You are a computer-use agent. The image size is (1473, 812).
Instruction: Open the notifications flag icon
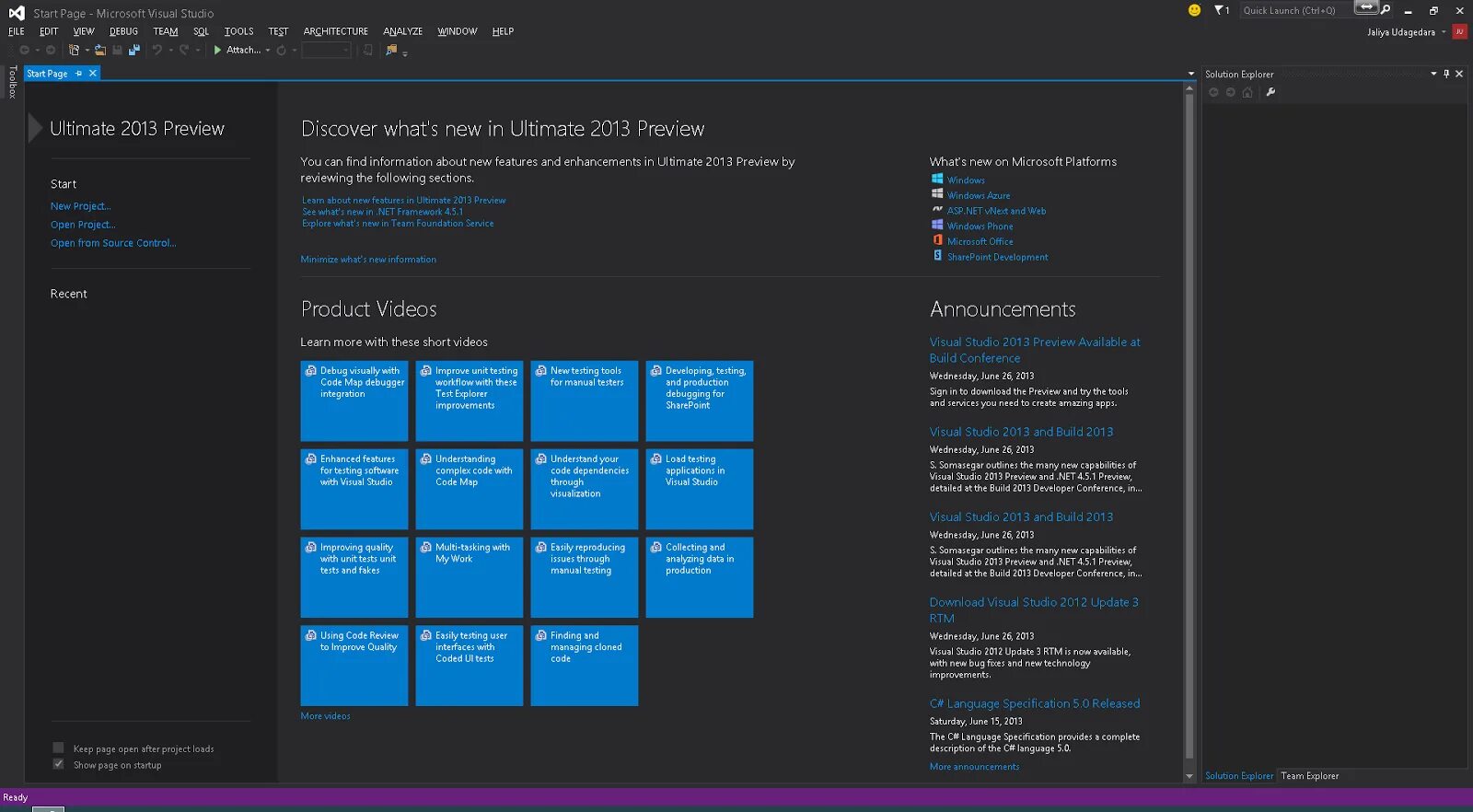(1222, 10)
